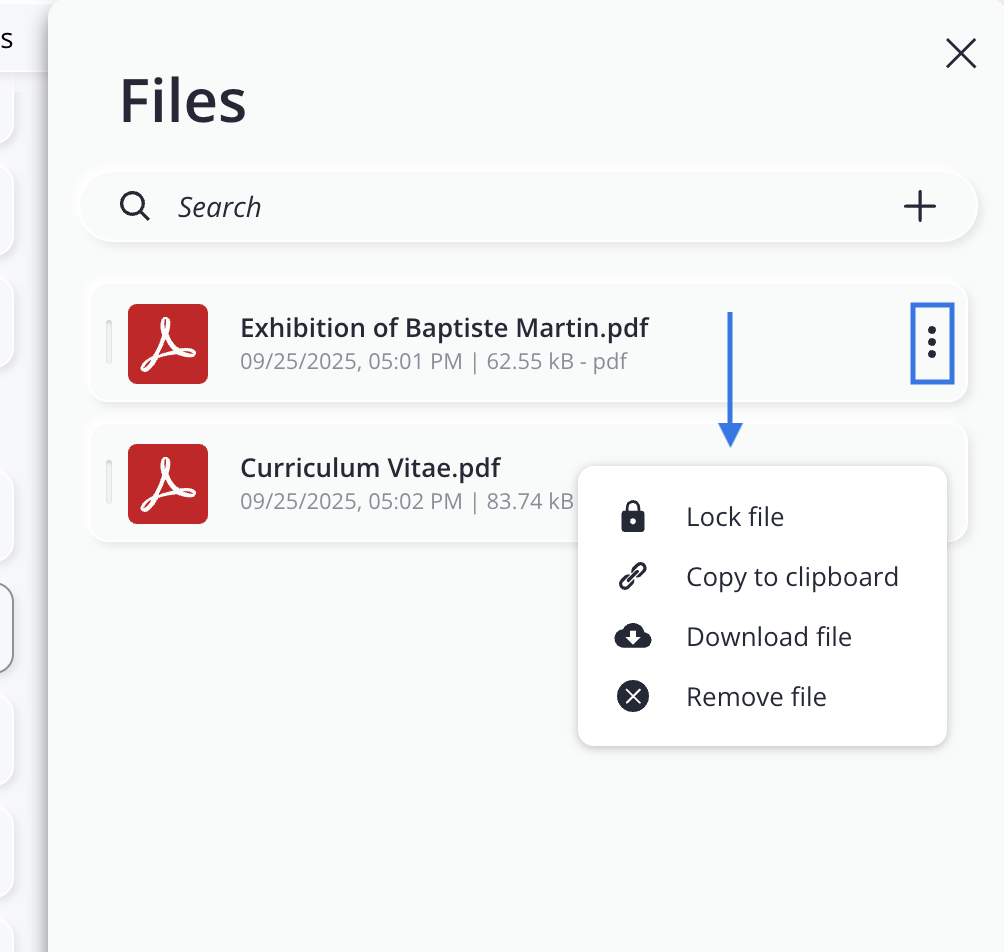Click the chain link icon in menu
Image resolution: width=1004 pixels, height=952 pixels.
click(x=632, y=577)
